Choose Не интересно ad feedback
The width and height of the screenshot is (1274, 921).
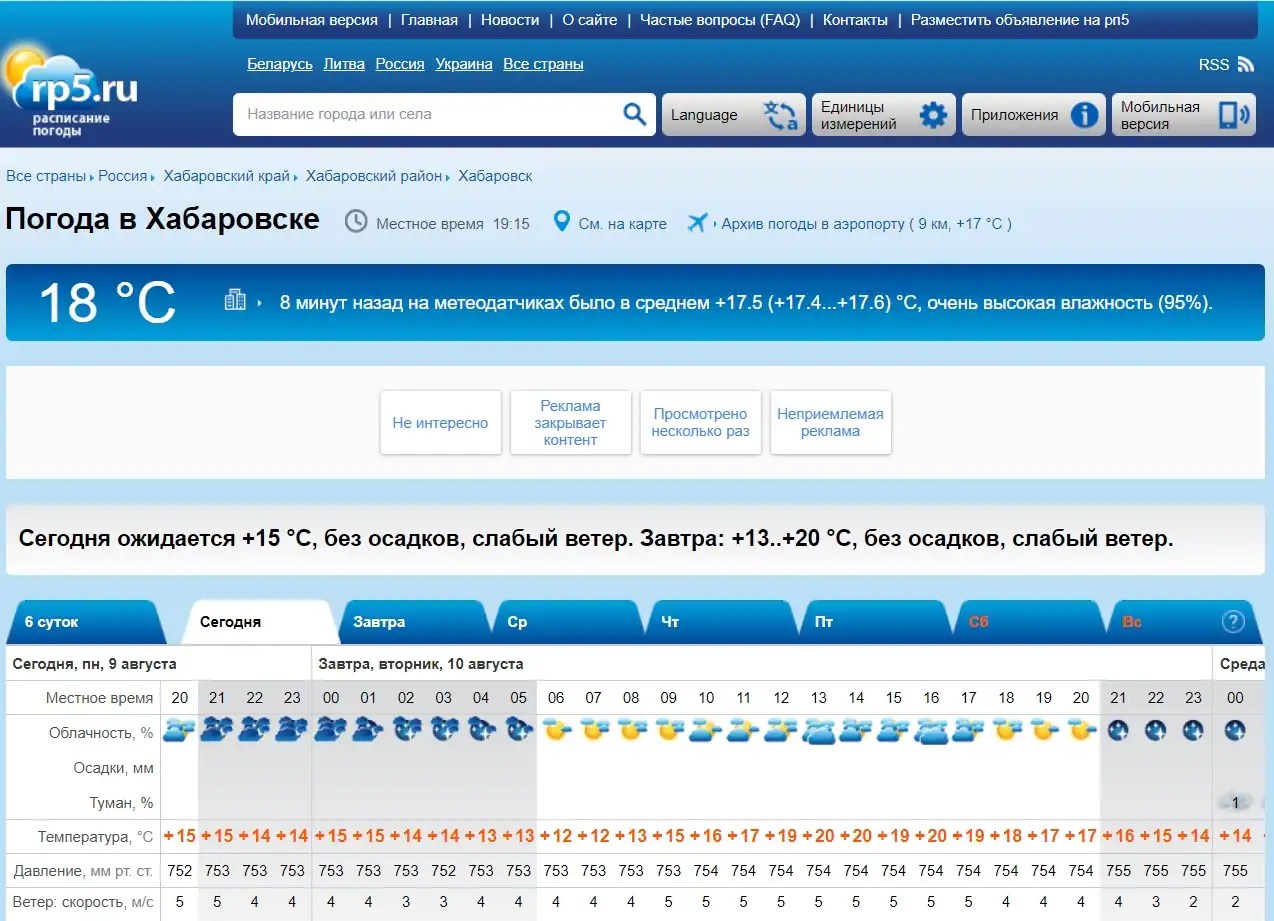point(441,423)
